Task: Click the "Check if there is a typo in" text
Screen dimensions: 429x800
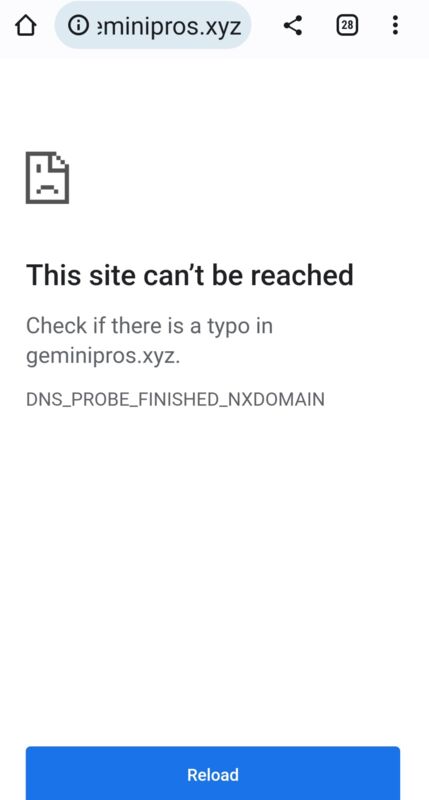Action: coord(149,326)
